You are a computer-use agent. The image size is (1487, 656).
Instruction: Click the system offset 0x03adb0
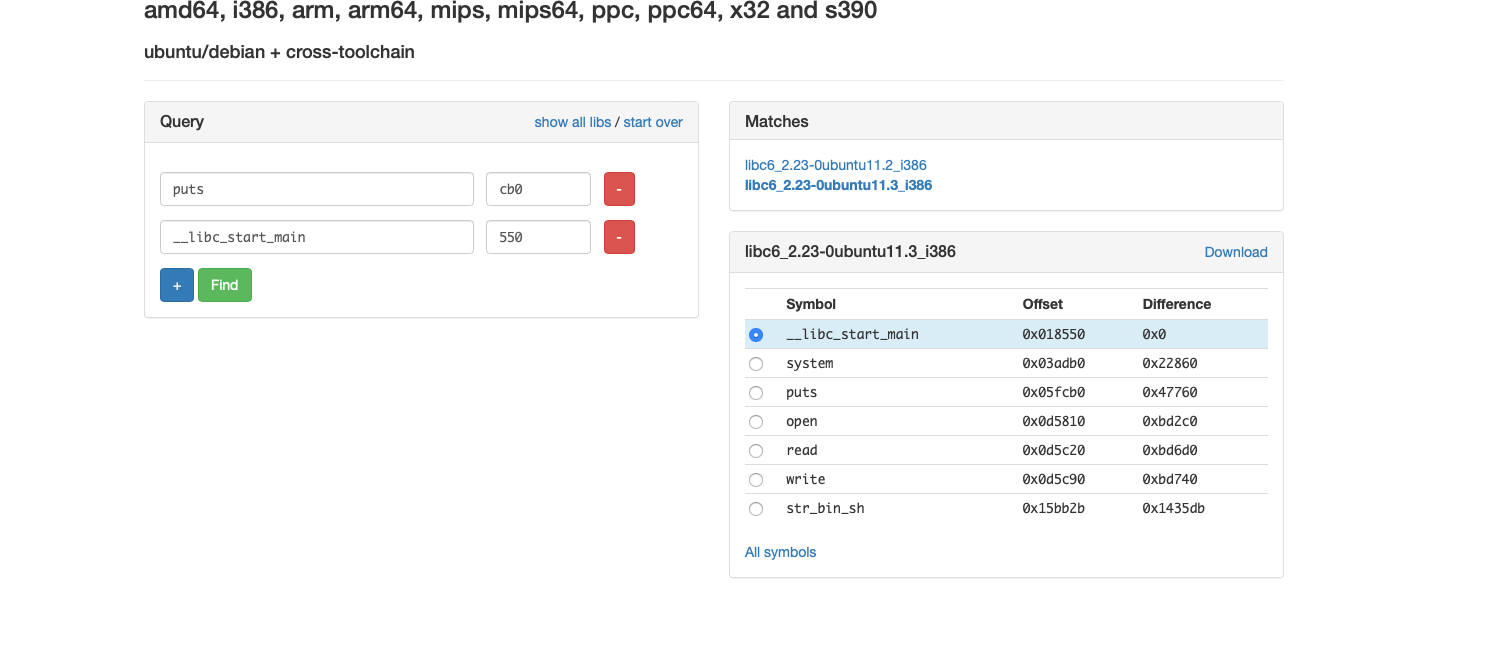(x=1053, y=364)
